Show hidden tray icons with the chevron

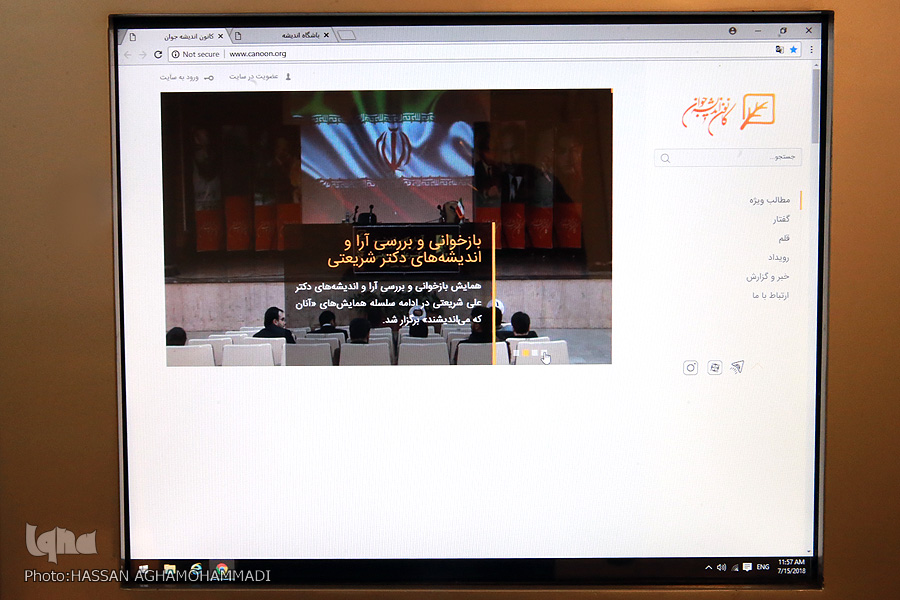[x=709, y=567]
